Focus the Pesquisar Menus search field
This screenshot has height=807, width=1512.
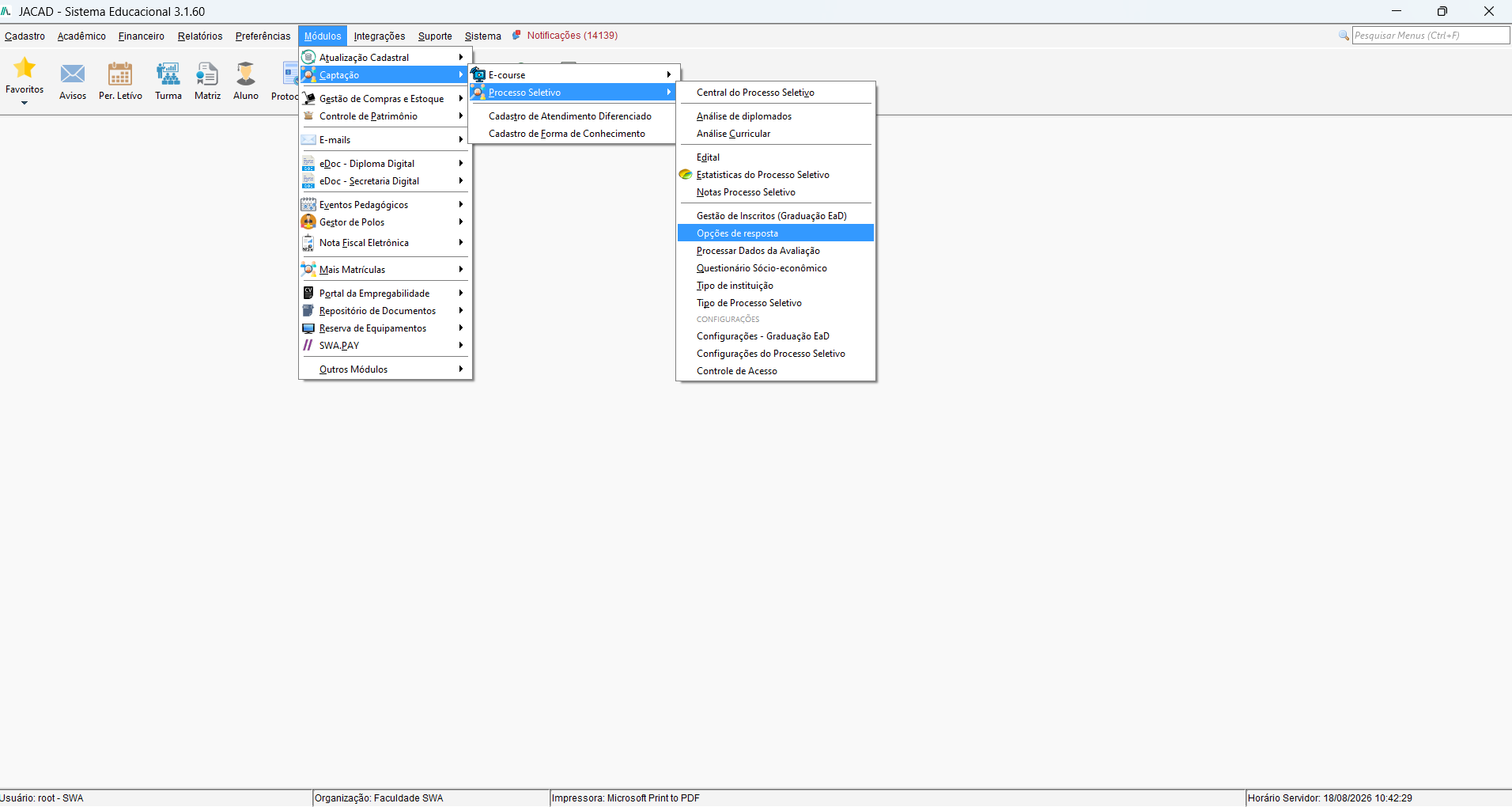(1431, 36)
